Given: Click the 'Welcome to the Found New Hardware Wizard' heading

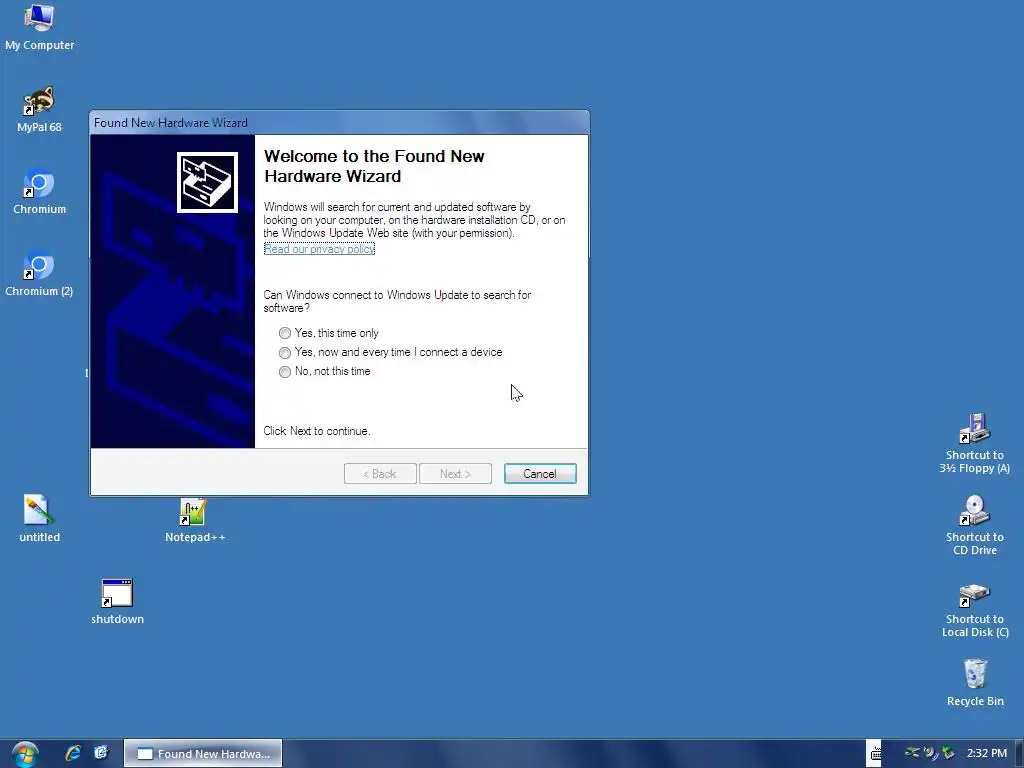Looking at the screenshot, I should 374,166.
